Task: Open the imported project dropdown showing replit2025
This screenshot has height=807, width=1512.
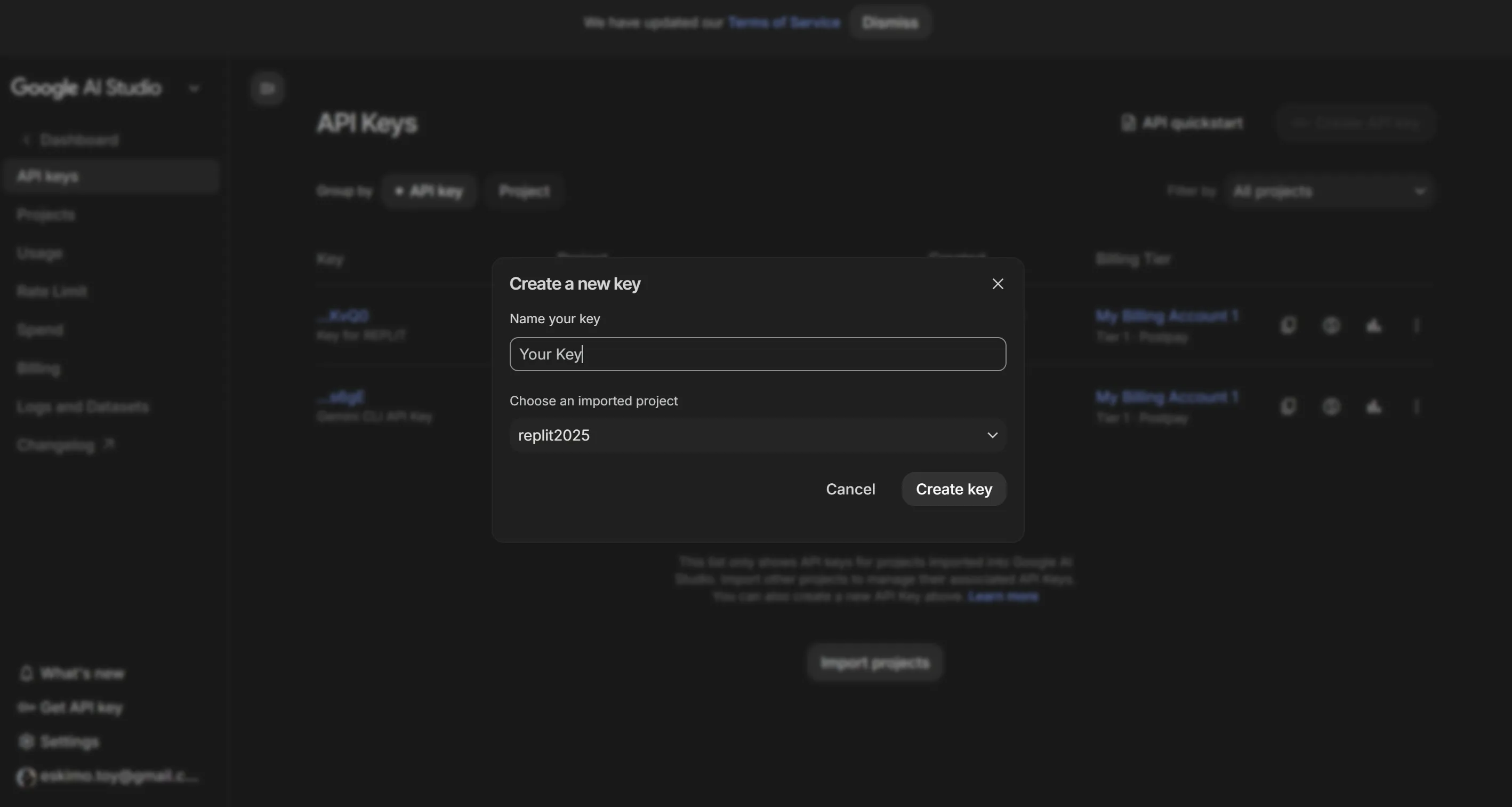Action: click(757, 435)
